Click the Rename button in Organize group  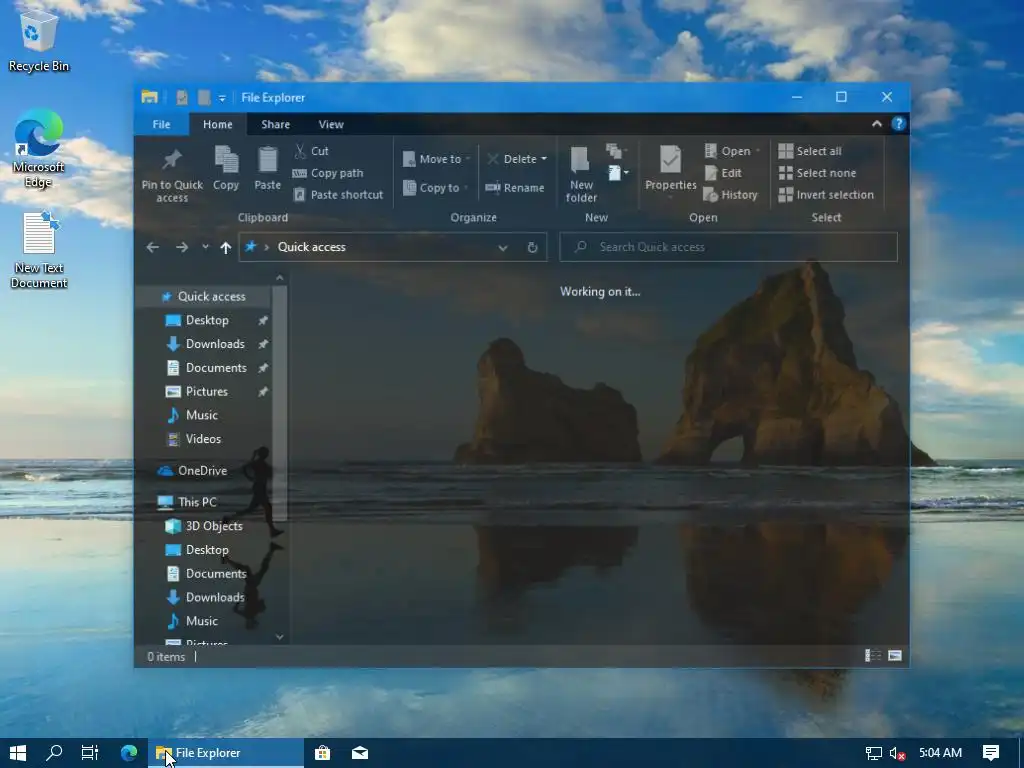coord(515,188)
